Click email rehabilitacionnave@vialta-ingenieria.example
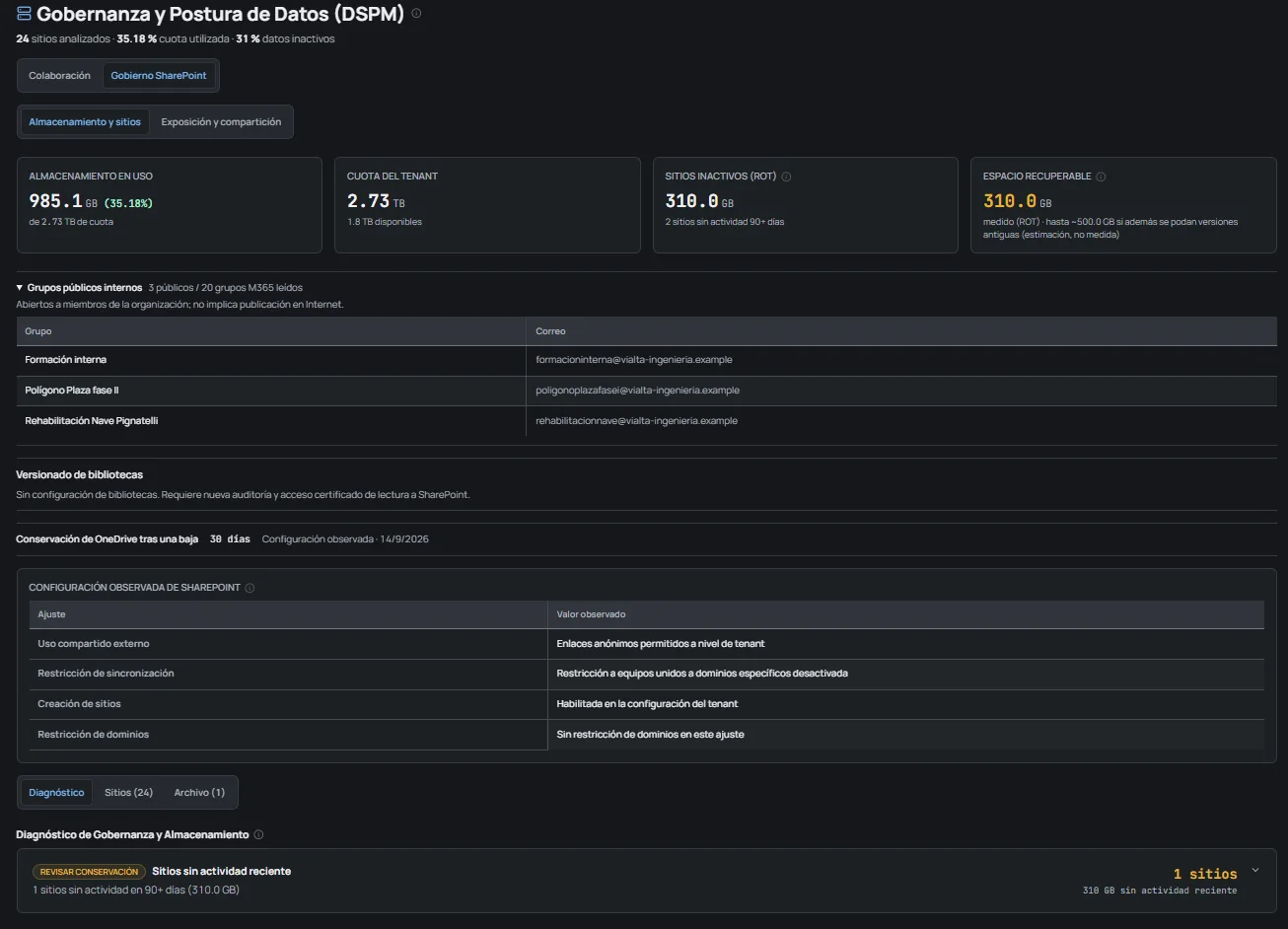Screen dimensions: 1288x929 636,421
